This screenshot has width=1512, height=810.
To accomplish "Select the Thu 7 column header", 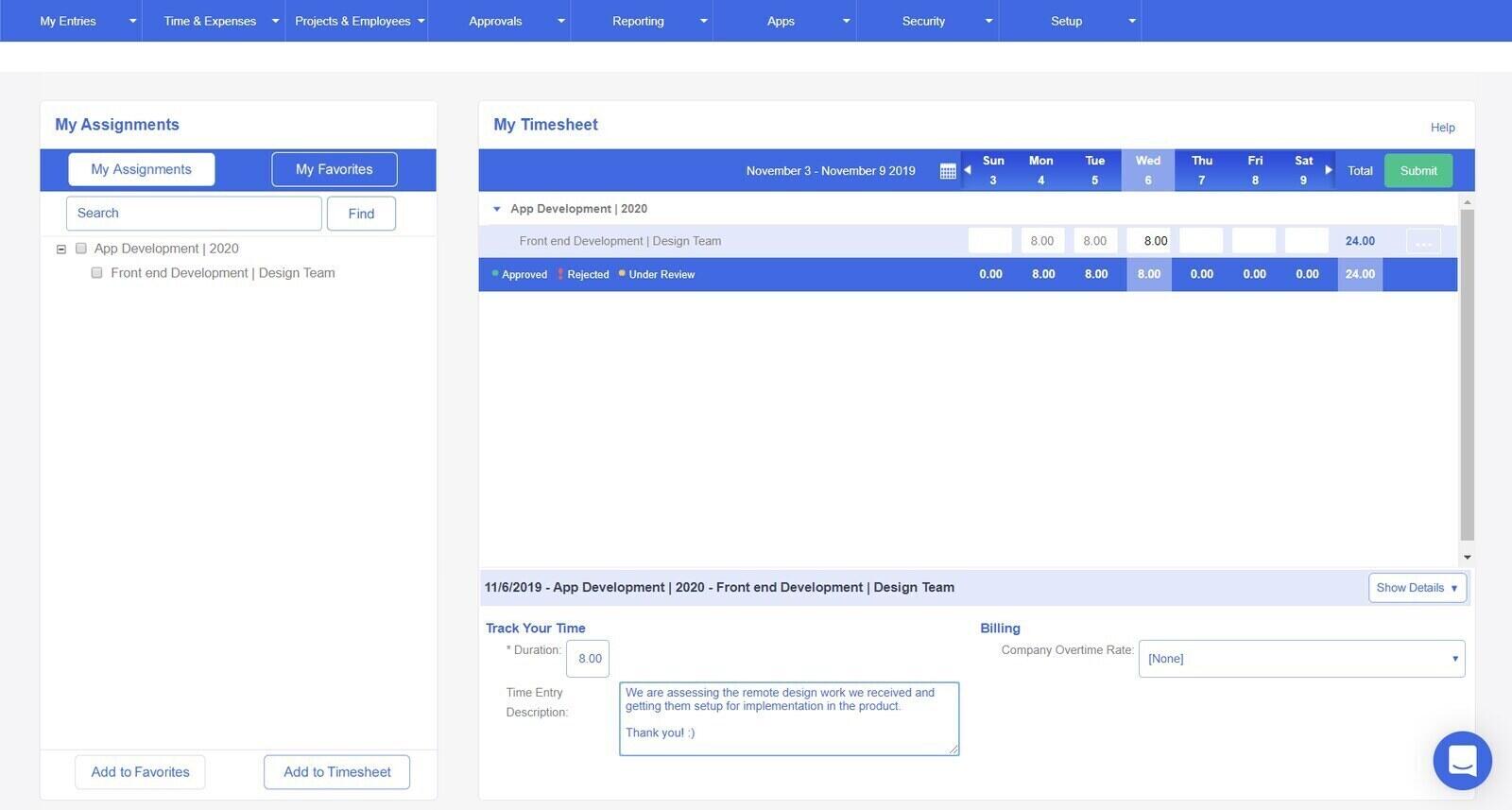I will (1202, 170).
